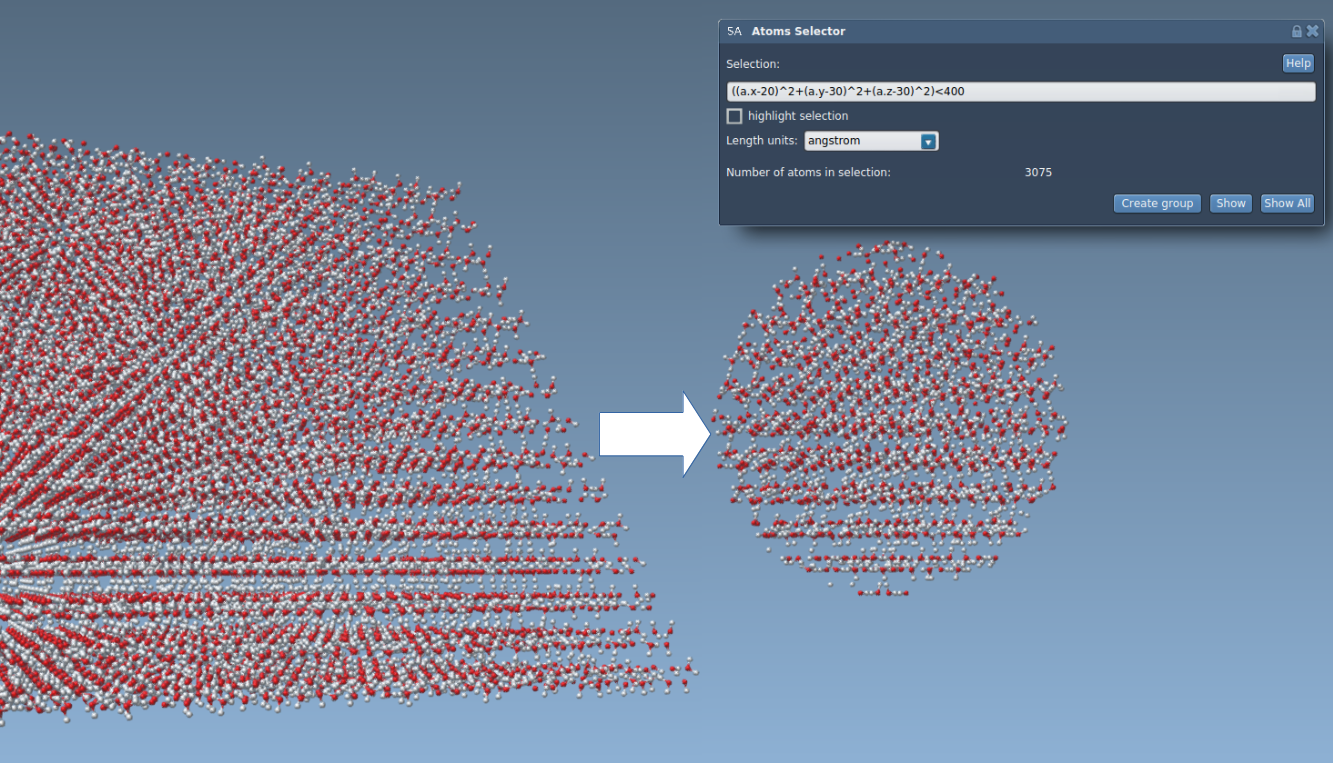The image size is (1333, 763).
Task: Click the atom count value 3075
Action: [1038, 172]
